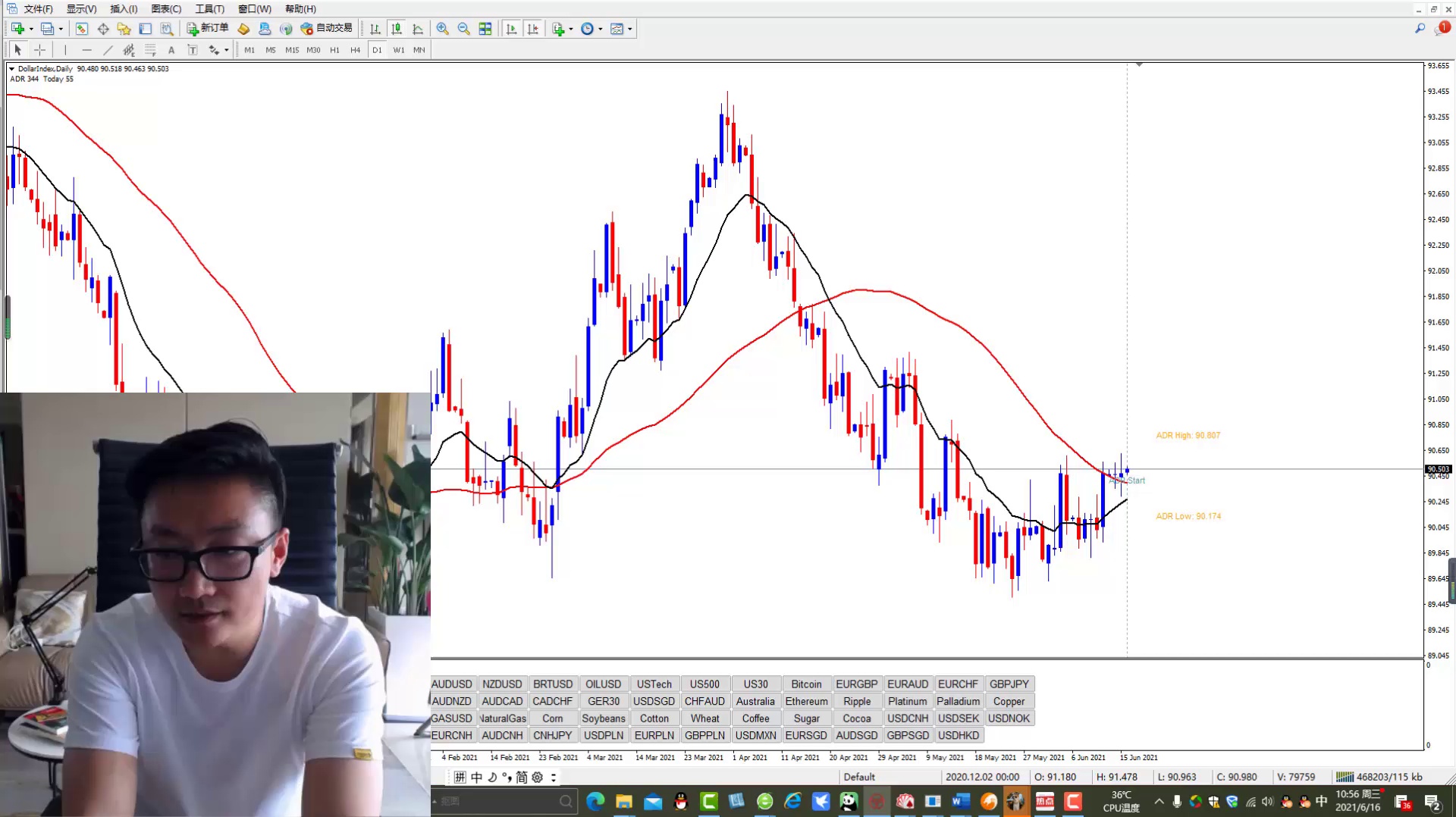This screenshot has height=817, width=1456.
Task: Select the vertical line drawing tool
Action: (x=65, y=50)
